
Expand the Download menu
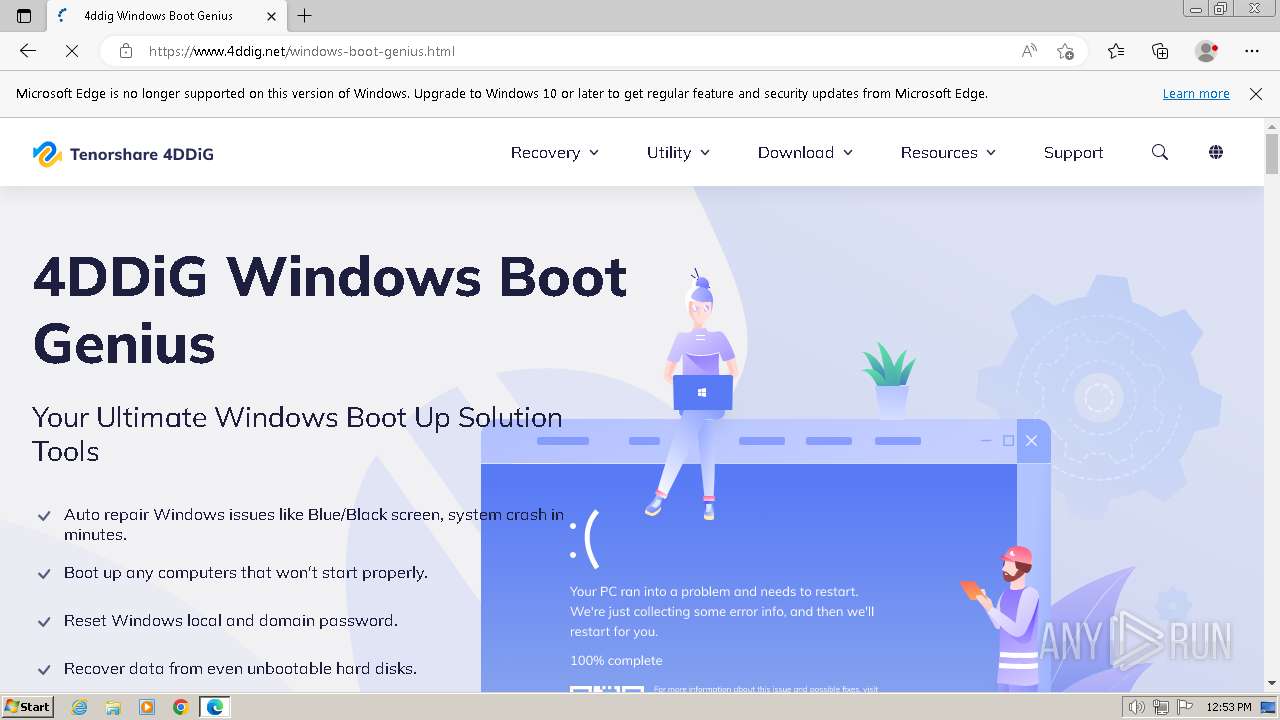point(805,152)
